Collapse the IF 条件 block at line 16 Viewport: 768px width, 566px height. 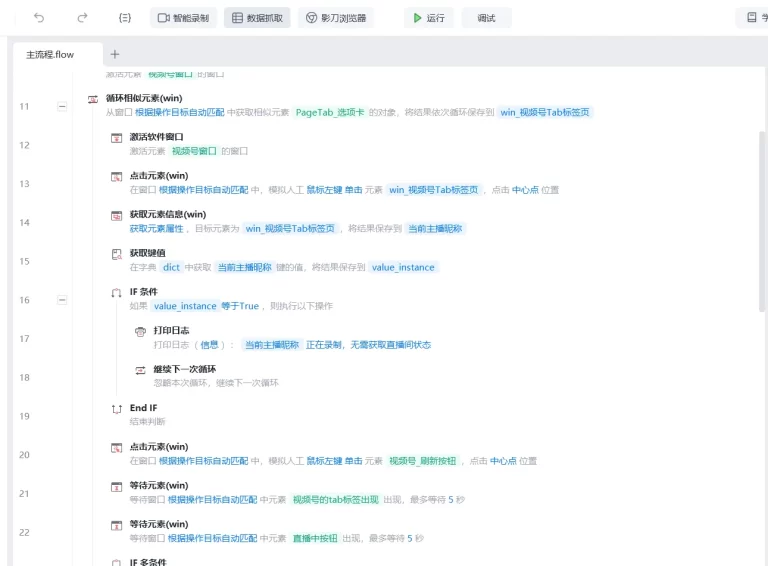[62, 299]
